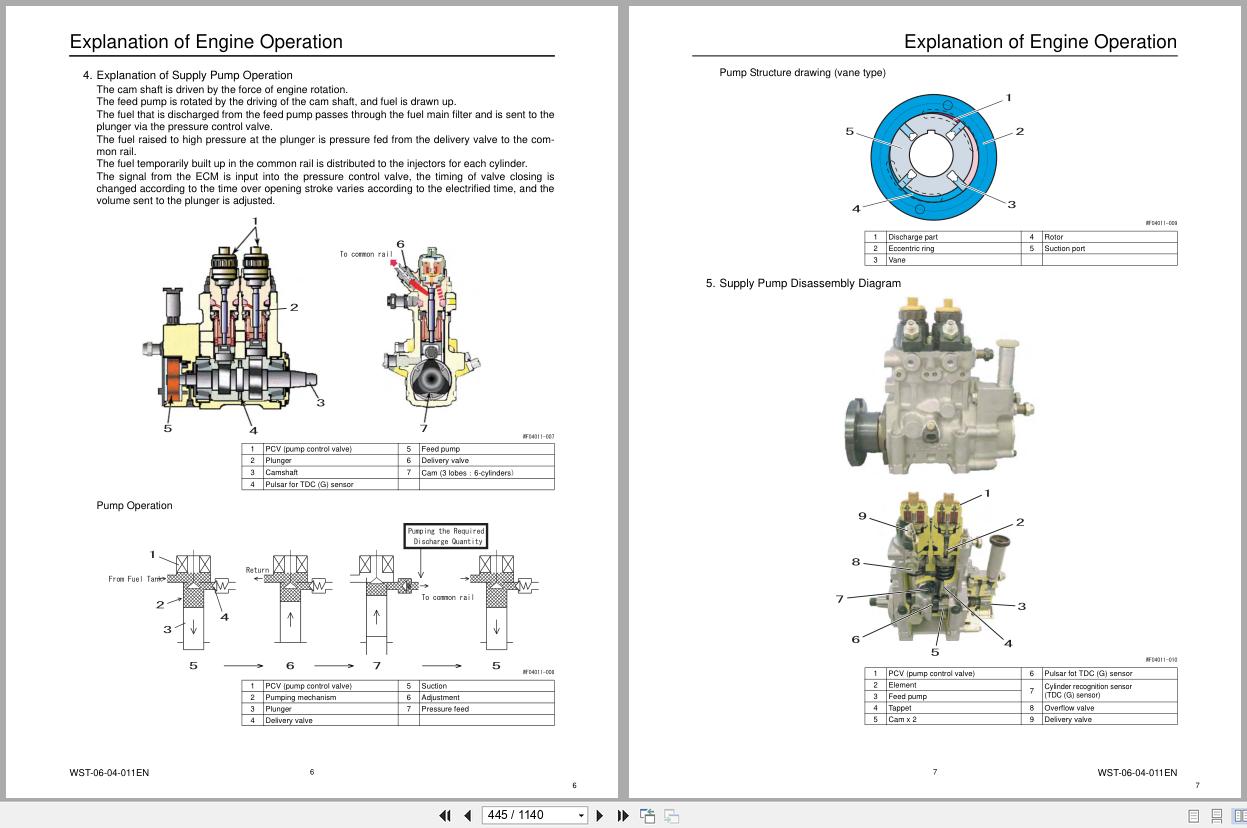Jump to the first page of the document
This screenshot has width=1247, height=828.
point(445,815)
